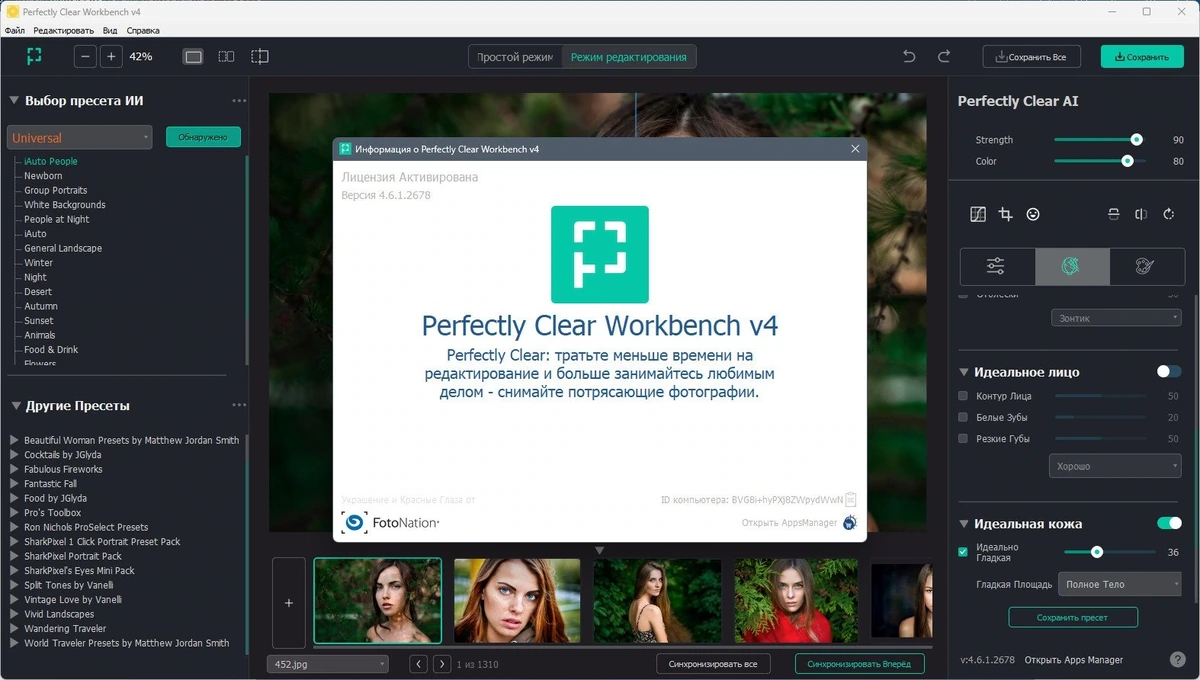Uncheck the Идеально Гладкая checkbox
This screenshot has height=680, width=1200.
point(963,552)
